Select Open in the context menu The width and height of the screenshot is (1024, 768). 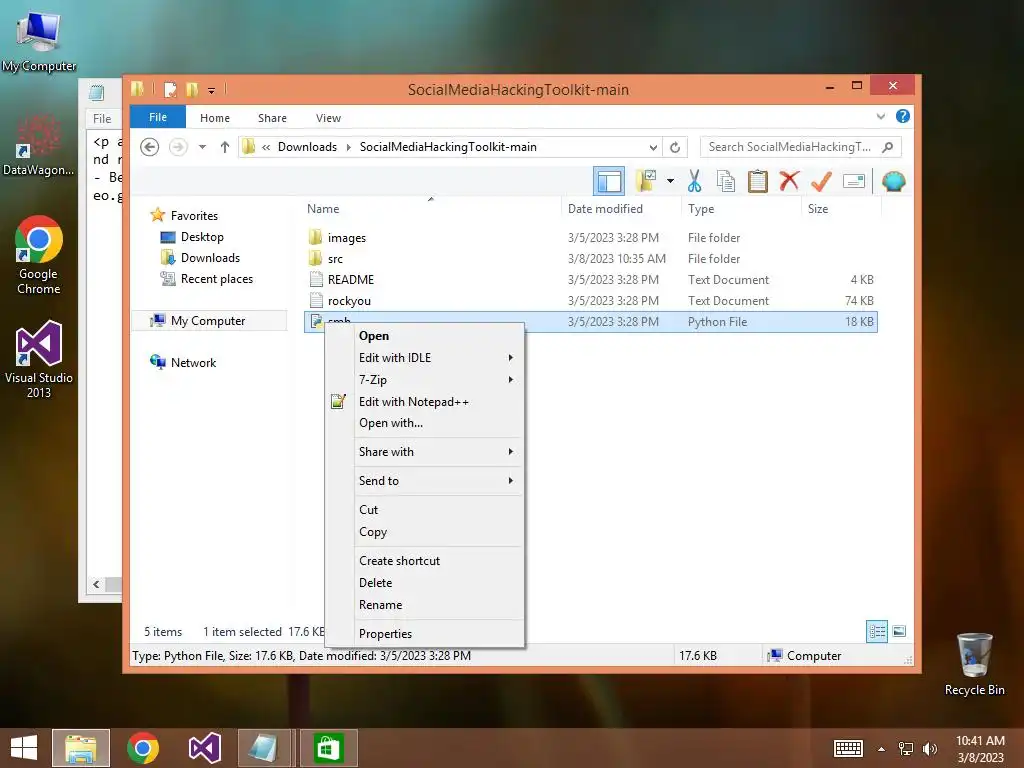tap(424, 336)
